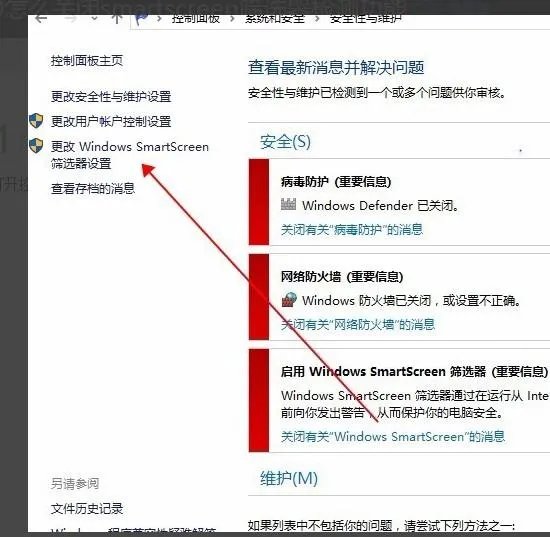Open View archived messages link
The image size is (550, 537).
tap(93, 188)
